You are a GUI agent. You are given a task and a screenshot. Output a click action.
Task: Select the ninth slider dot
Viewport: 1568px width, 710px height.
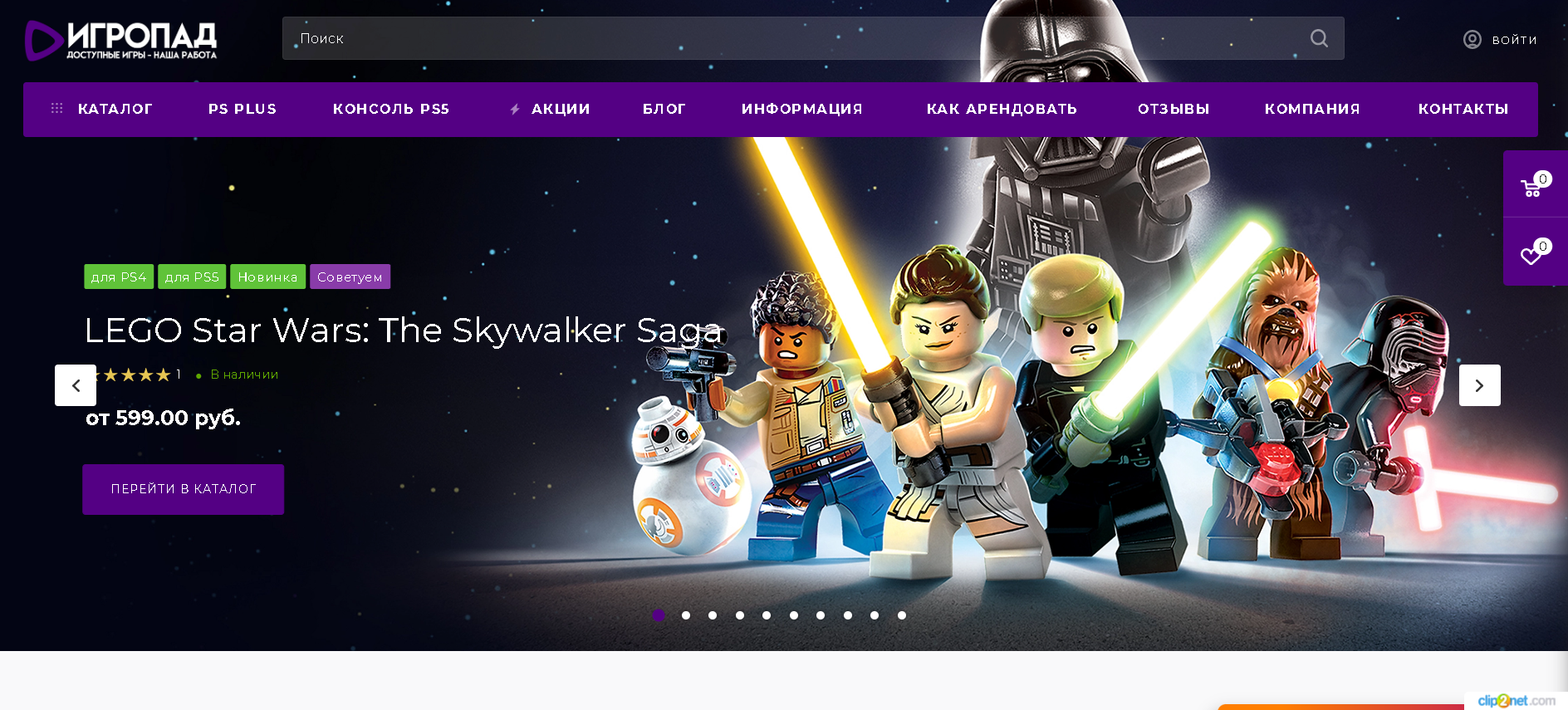click(x=875, y=615)
